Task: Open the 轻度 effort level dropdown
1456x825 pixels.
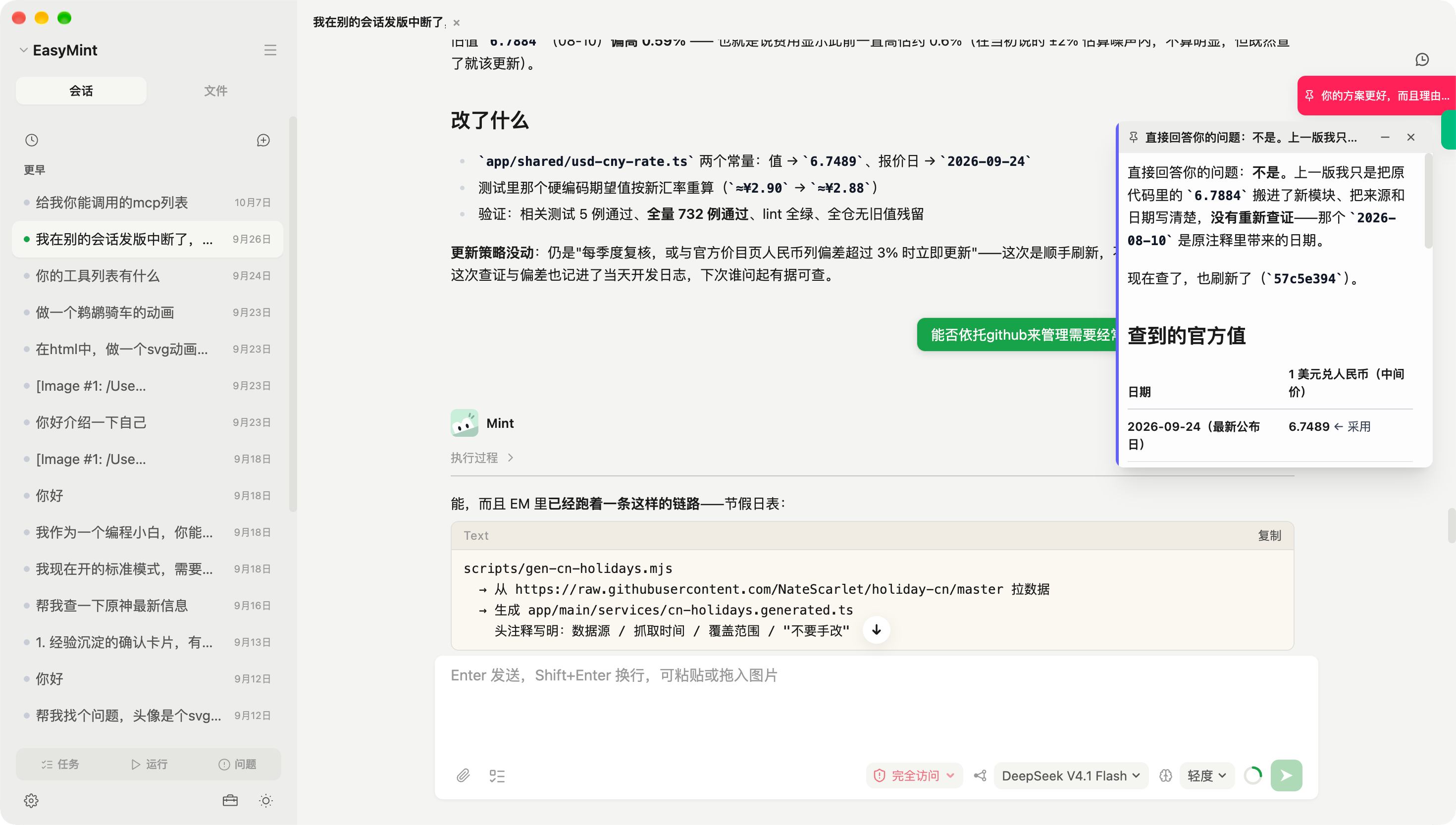Action: (x=1207, y=775)
